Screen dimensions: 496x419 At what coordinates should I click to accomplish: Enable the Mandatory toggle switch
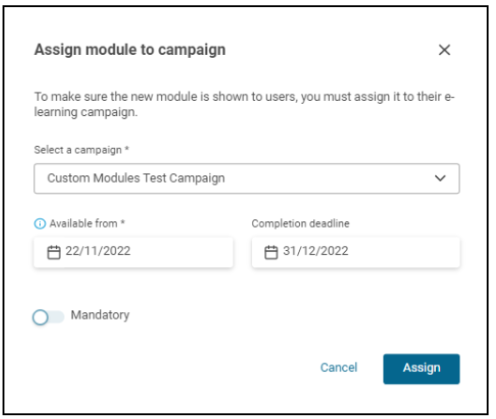point(48,317)
